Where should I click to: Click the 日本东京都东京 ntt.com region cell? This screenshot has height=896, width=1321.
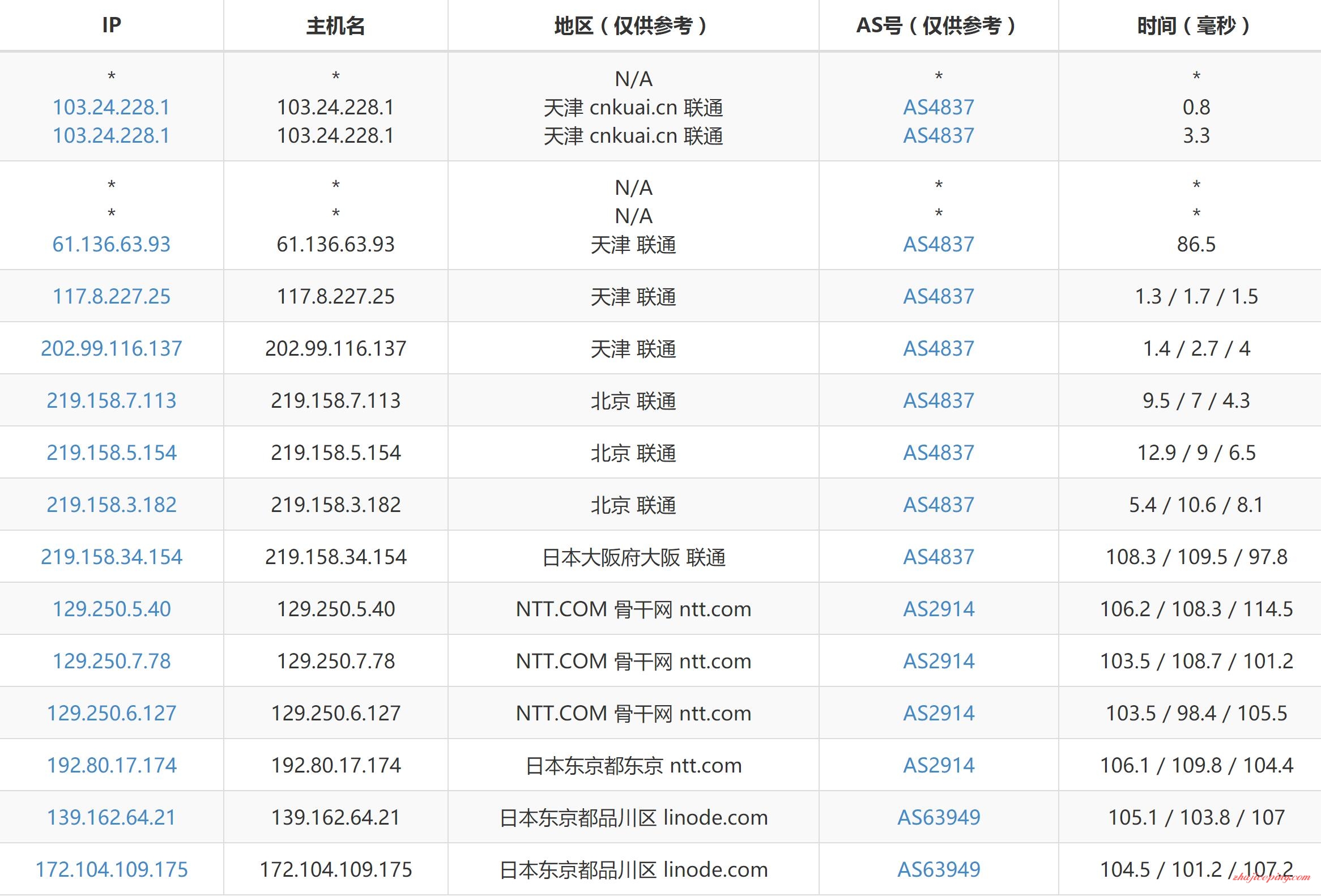pos(633,765)
